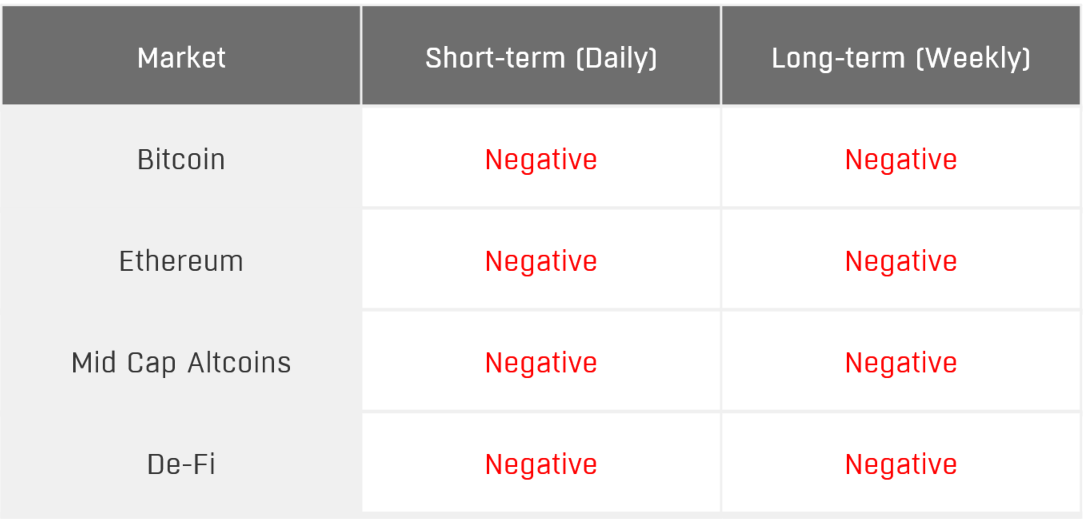Select the Ethereum row label
Viewport: 1085px width, 520px height.
click(x=181, y=262)
